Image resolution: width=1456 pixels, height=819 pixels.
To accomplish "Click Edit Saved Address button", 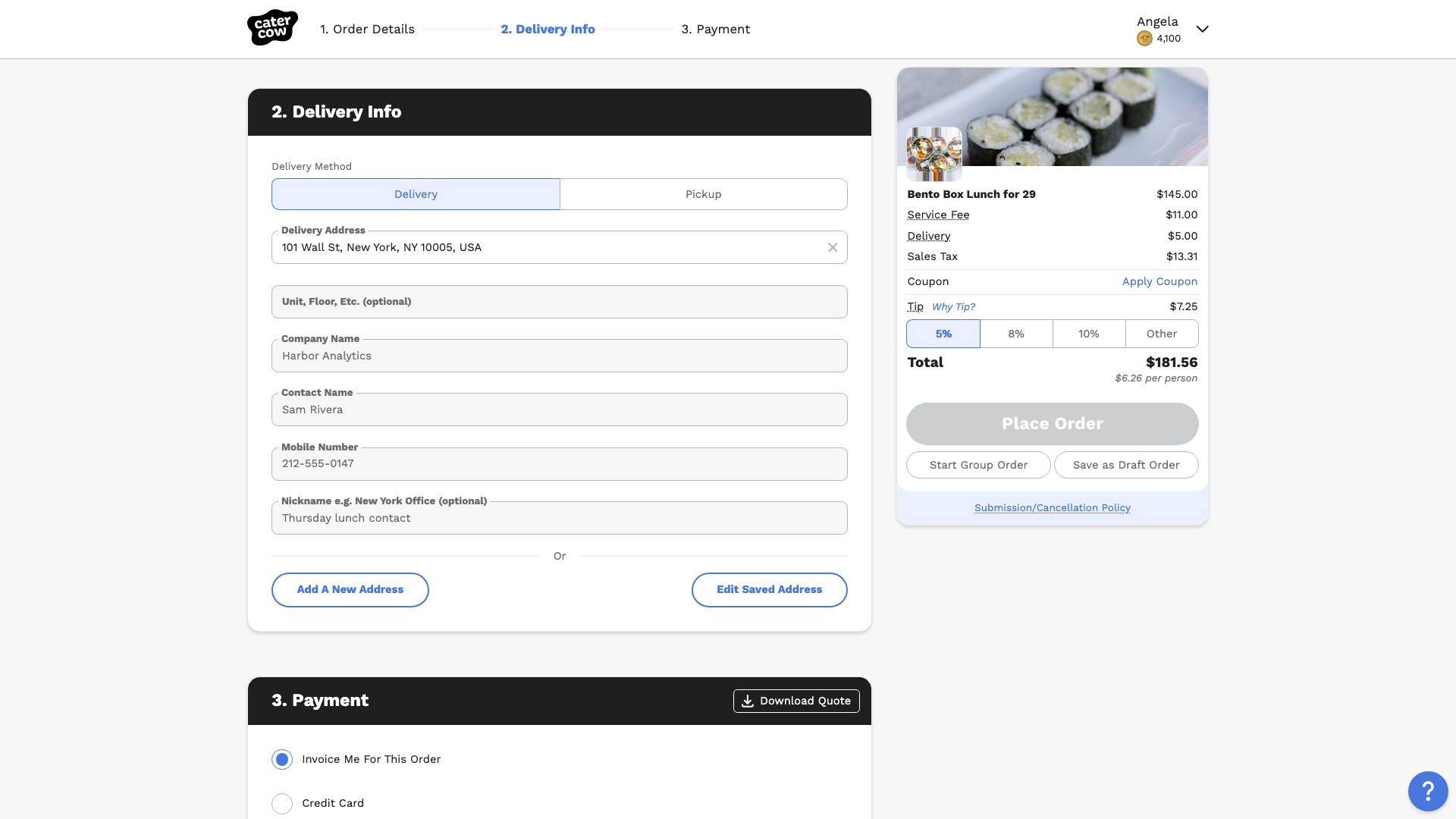I will (x=769, y=589).
